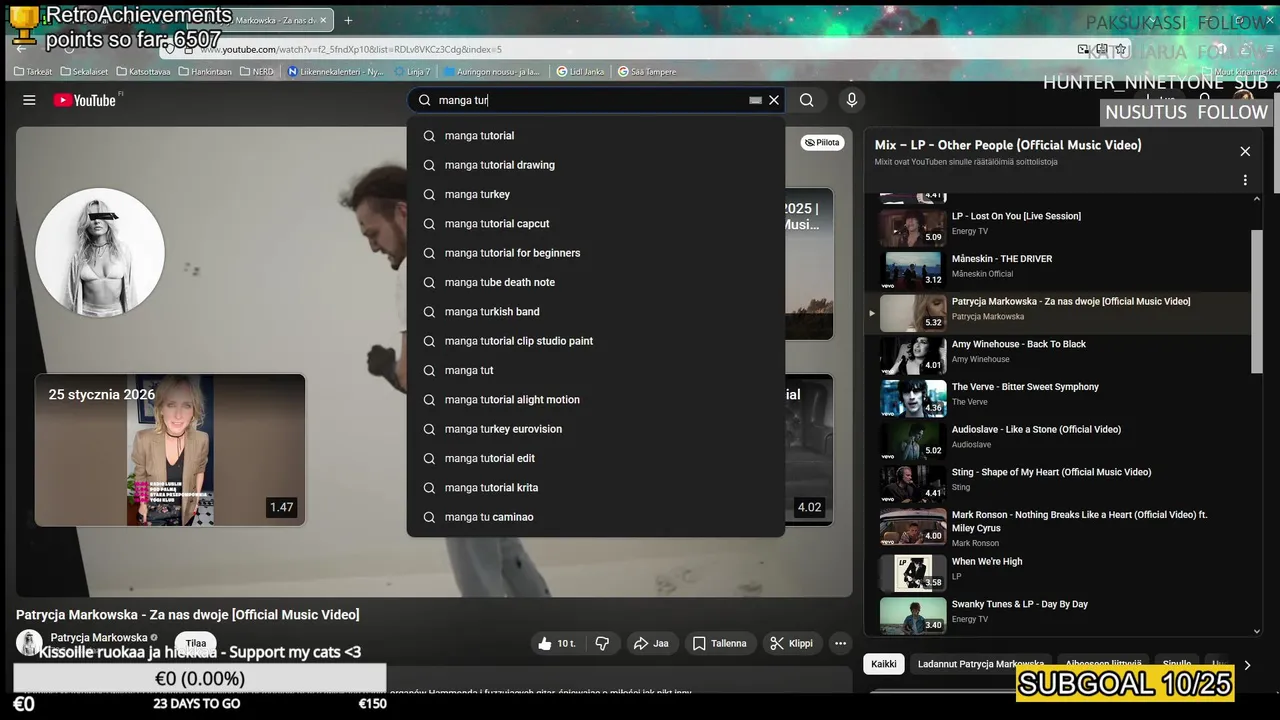The image size is (1280, 720).
Task: Choose suggestion 'manga tut'
Action: pyautogui.click(x=595, y=370)
